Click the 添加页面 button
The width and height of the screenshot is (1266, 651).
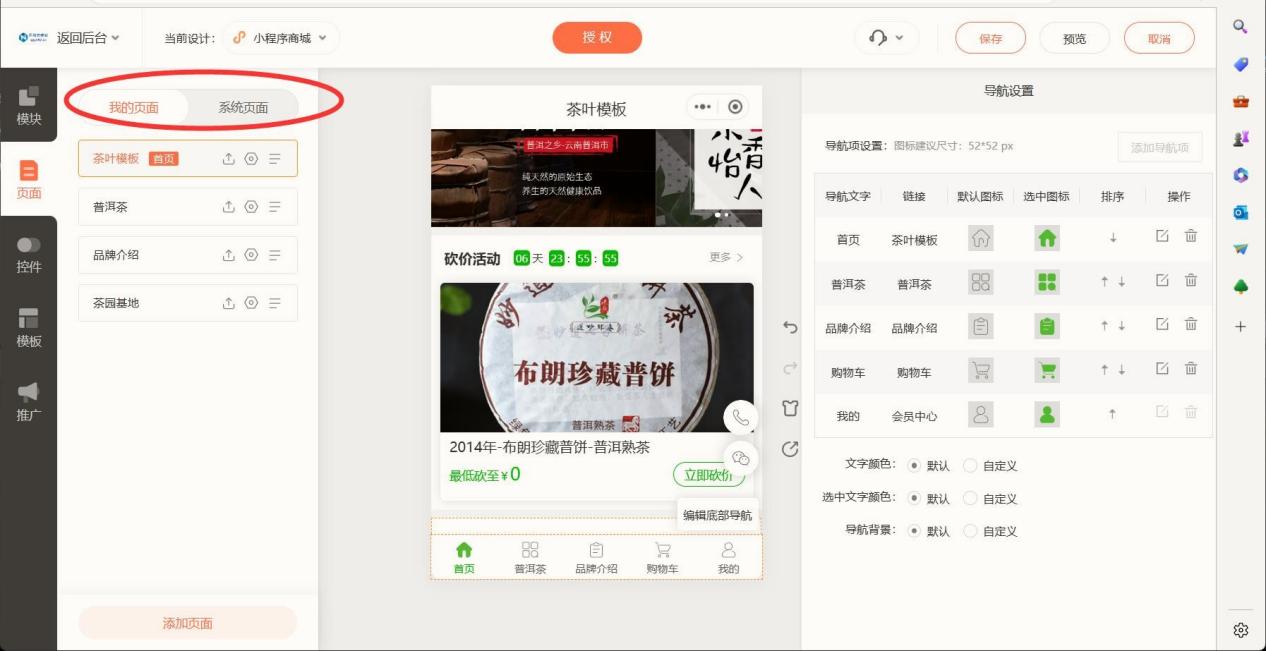click(187, 623)
